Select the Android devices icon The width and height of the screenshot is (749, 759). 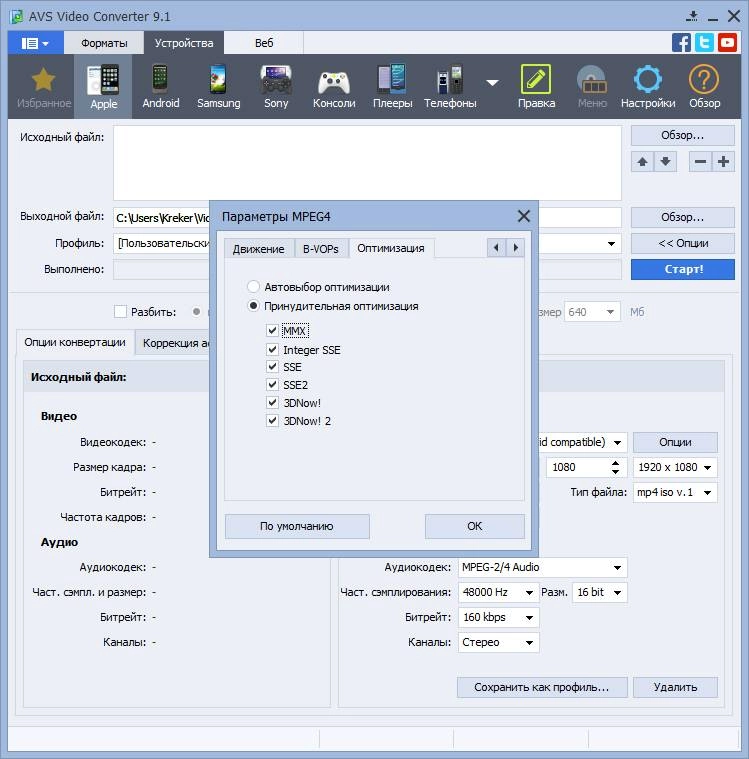pos(161,87)
